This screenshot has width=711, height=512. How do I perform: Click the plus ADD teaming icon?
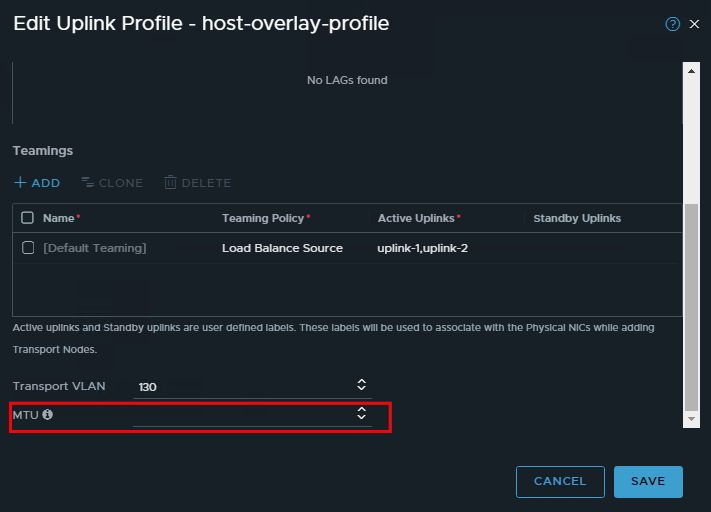pos(20,183)
